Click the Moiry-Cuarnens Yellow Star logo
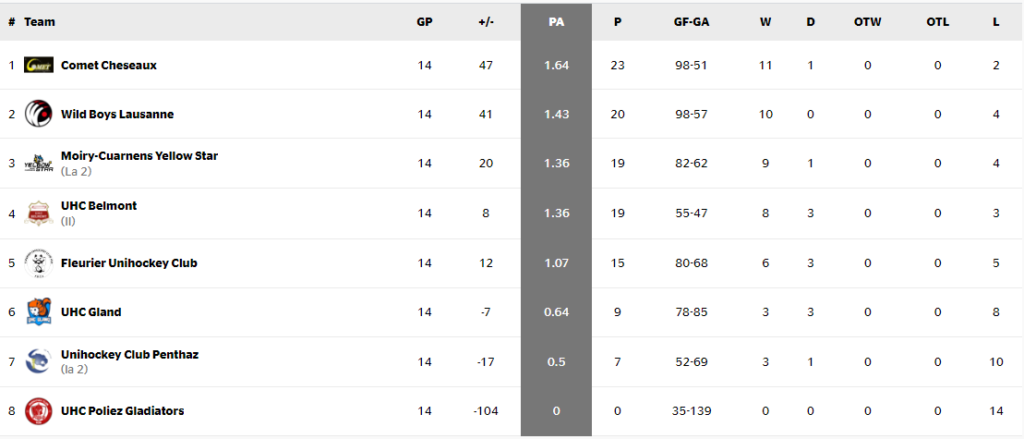1024x439 pixels. click(x=38, y=163)
